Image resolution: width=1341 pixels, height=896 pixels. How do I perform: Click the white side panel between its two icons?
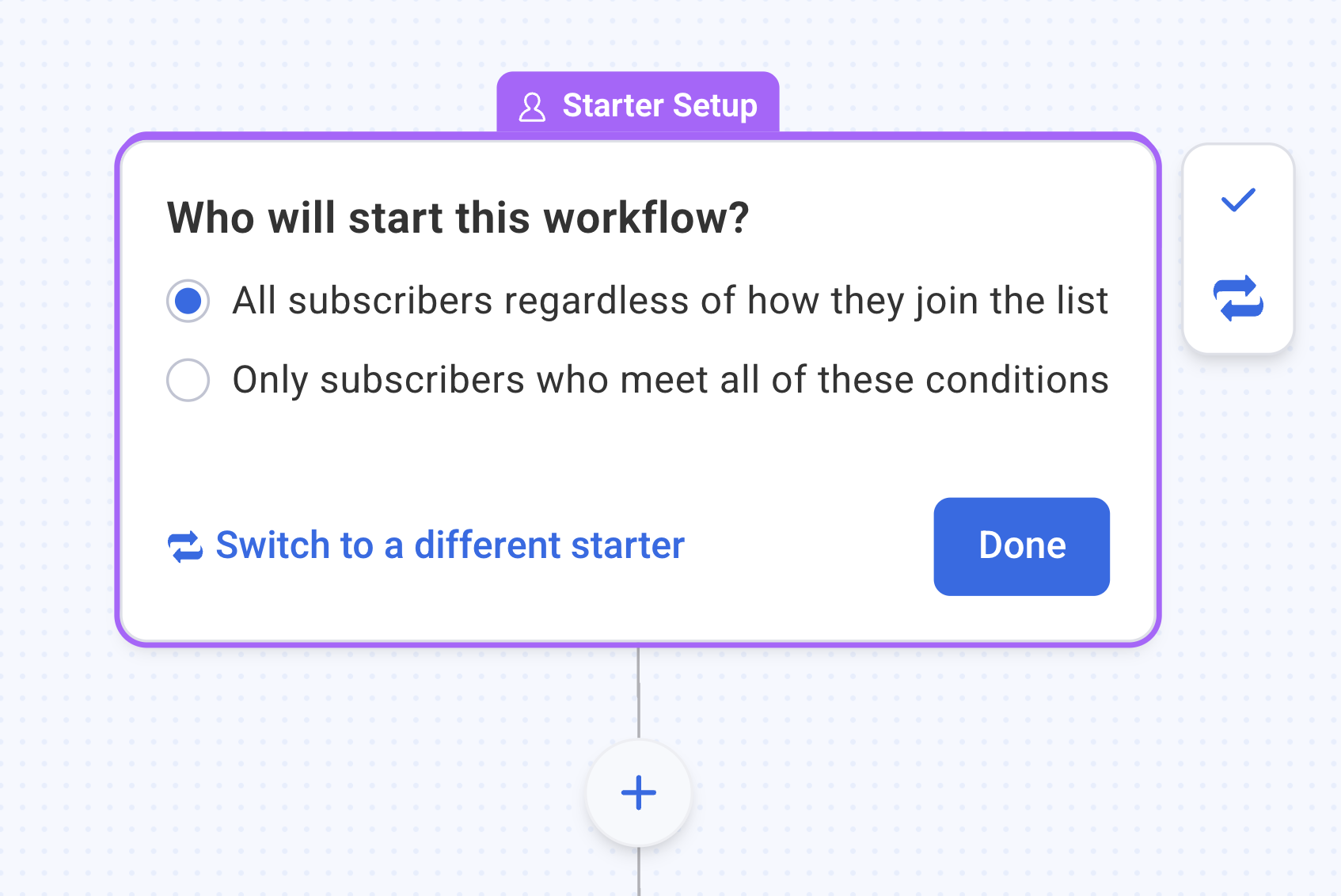click(x=1238, y=247)
